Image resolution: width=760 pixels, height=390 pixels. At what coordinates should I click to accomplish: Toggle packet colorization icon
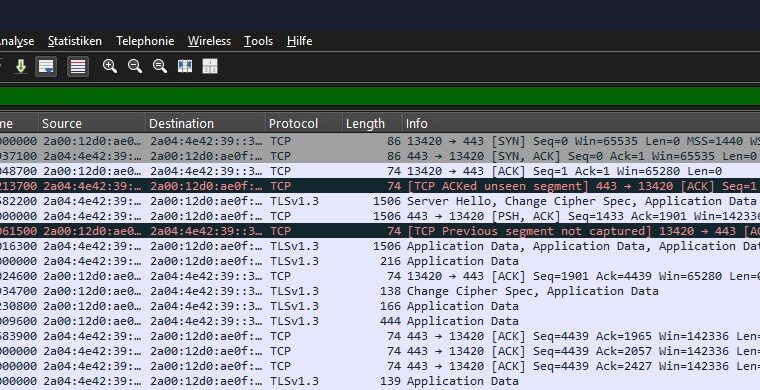point(78,66)
